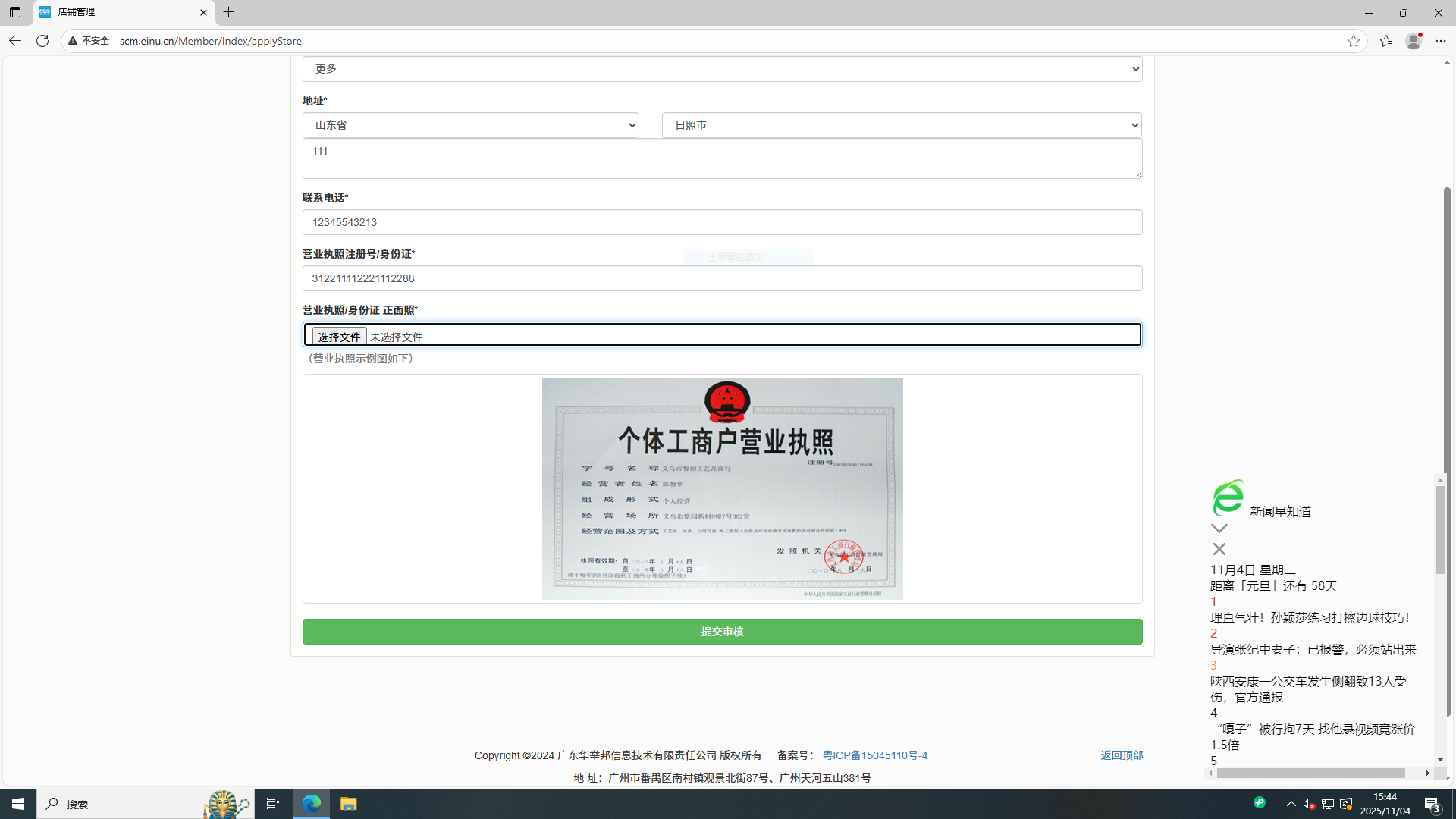Click the back navigation arrow
The height and width of the screenshot is (819, 1456).
[x=14, y=41]
